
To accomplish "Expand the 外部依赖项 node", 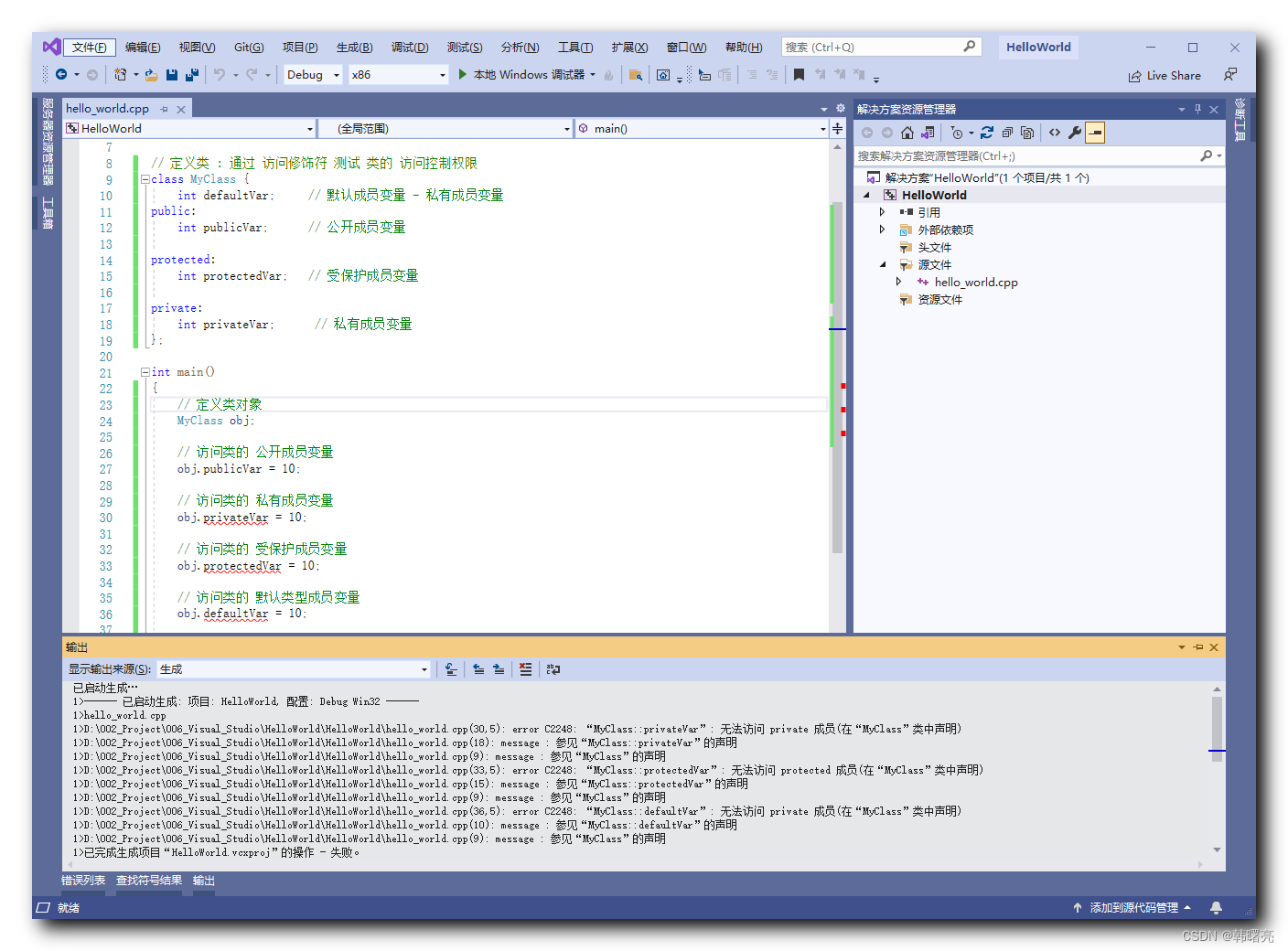I will point(883,230).
